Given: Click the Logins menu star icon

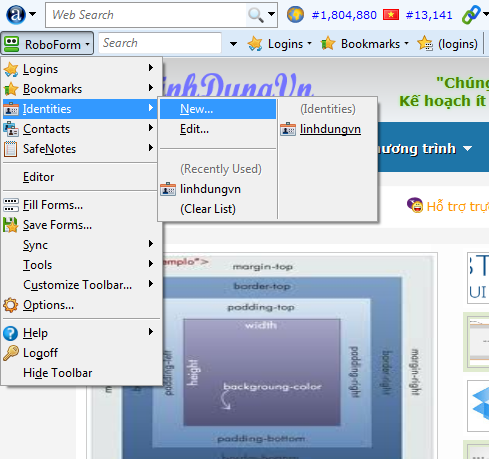Looking at the screenshot, I should click(11, 69).
